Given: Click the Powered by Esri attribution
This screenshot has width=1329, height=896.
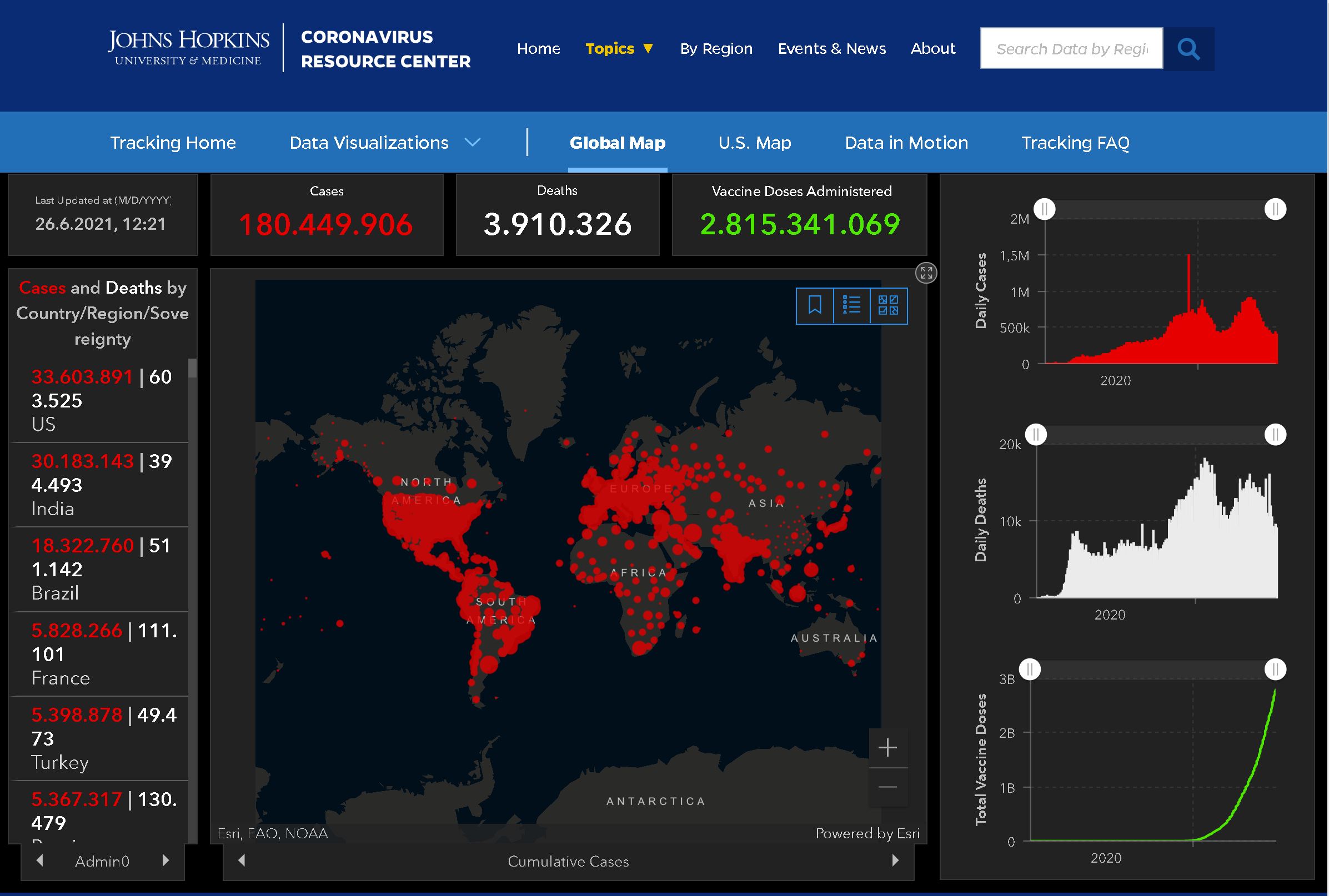Looking at the screenshot, I should (x=867, y=833).
